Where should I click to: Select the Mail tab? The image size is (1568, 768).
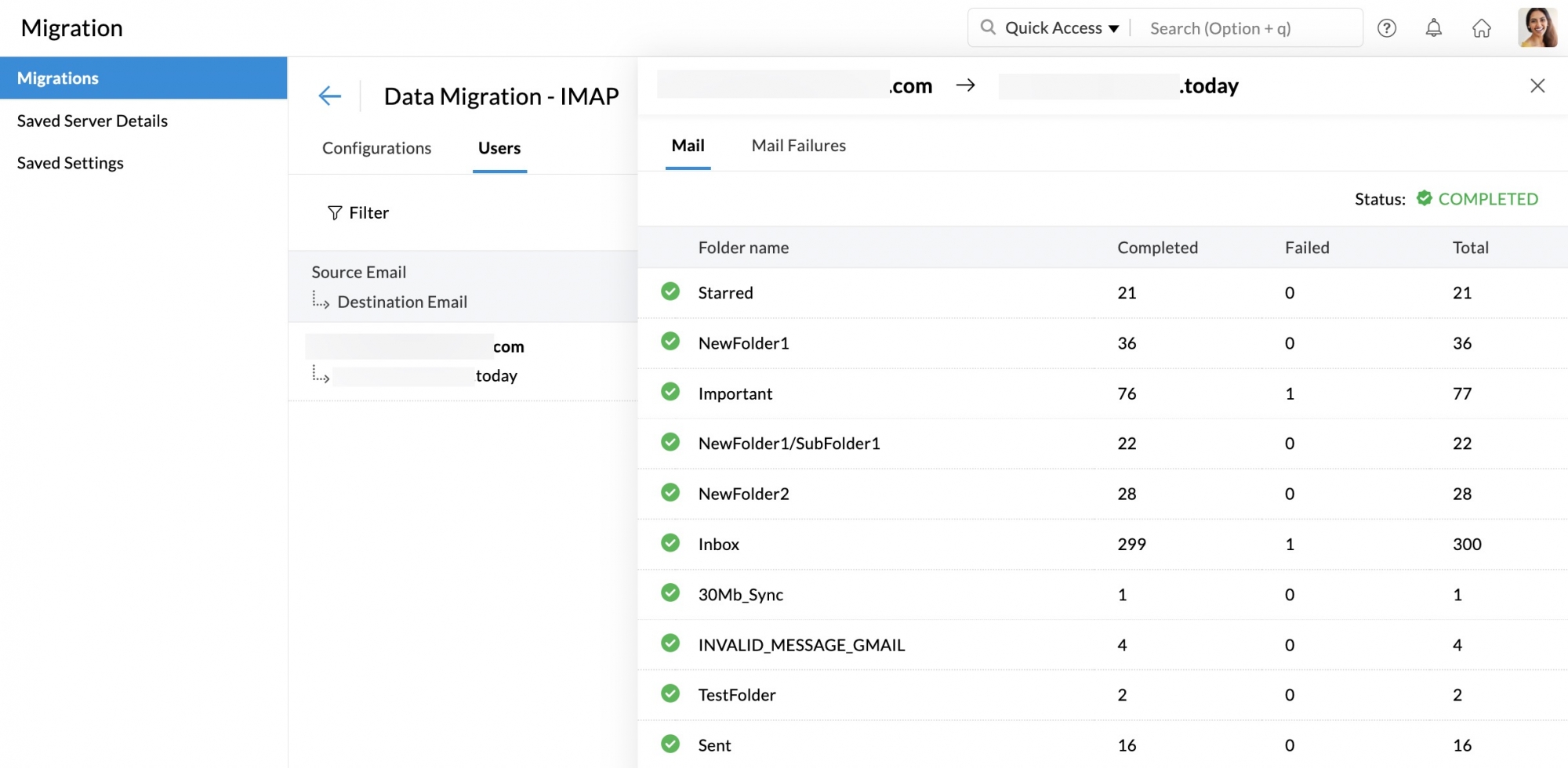(x=688, y=146)
